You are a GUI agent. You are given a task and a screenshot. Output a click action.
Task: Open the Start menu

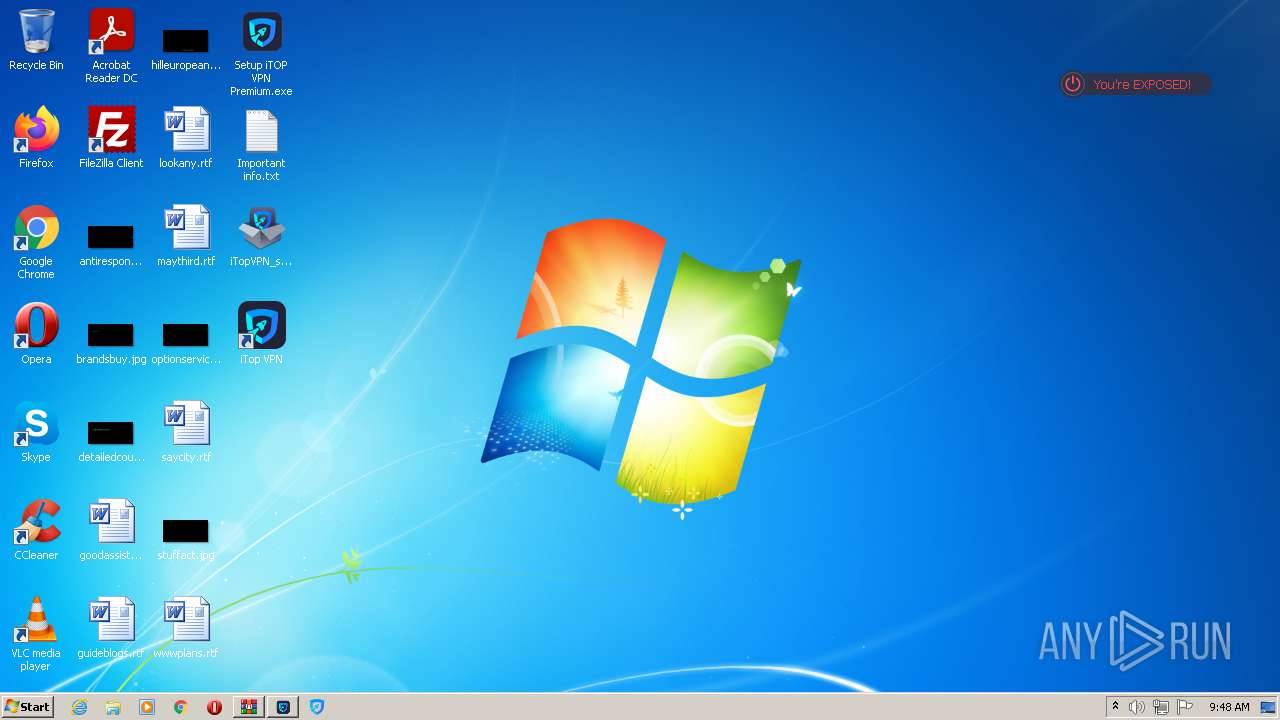point(27,706)
